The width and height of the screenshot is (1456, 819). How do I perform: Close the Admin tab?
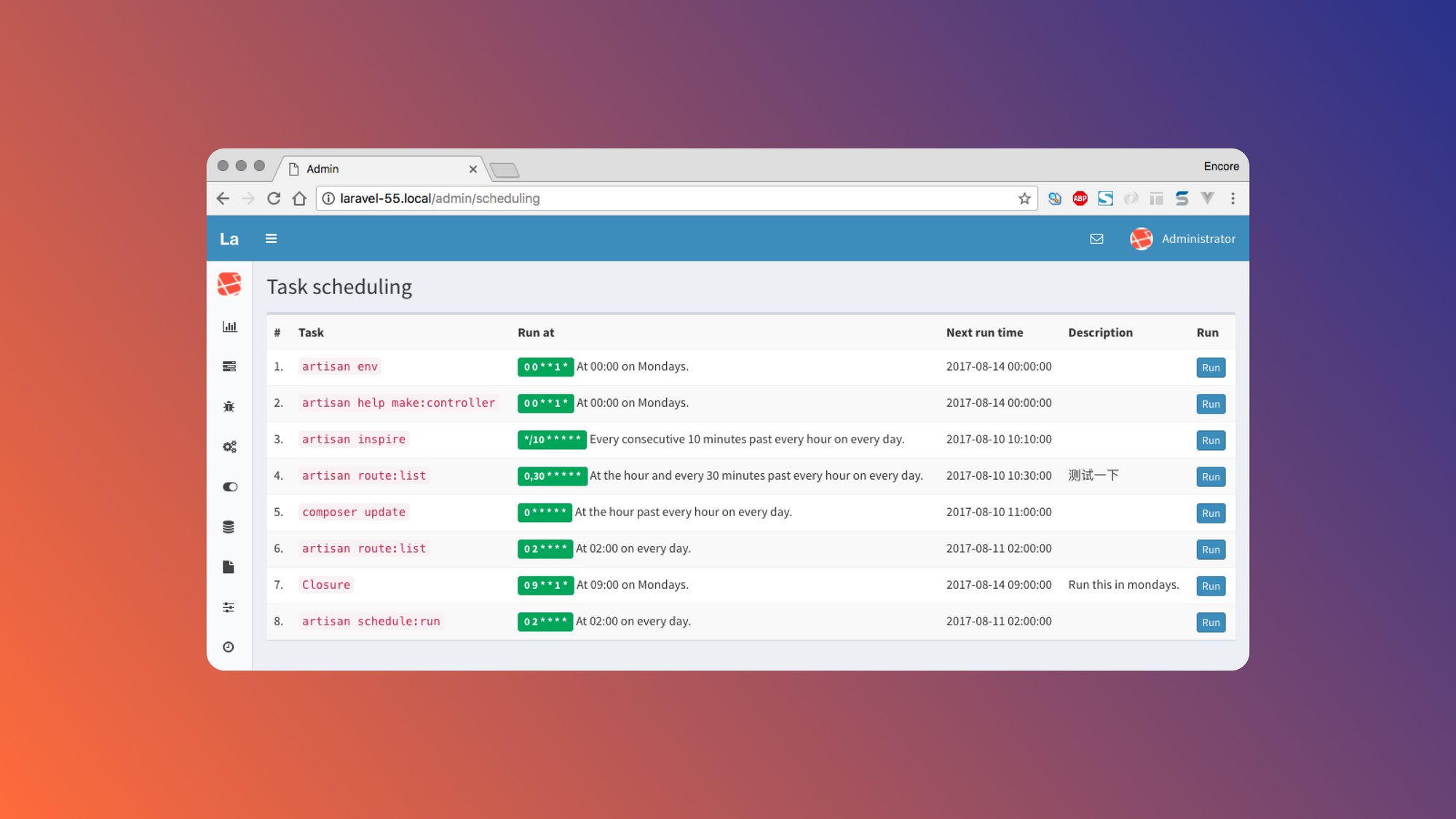[473, 169]
